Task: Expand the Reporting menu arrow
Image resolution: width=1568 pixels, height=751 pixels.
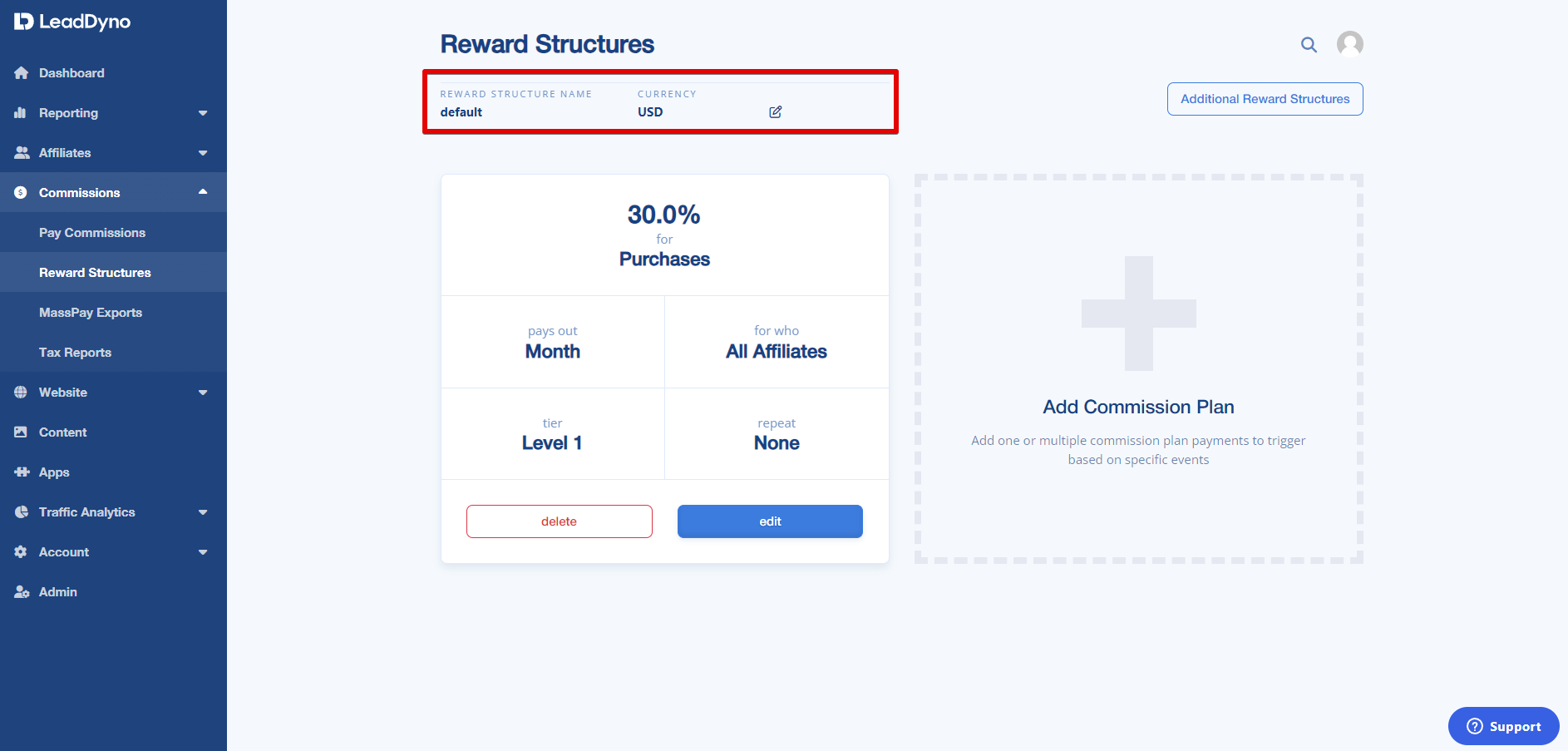Action: click(x=203, y=113)
